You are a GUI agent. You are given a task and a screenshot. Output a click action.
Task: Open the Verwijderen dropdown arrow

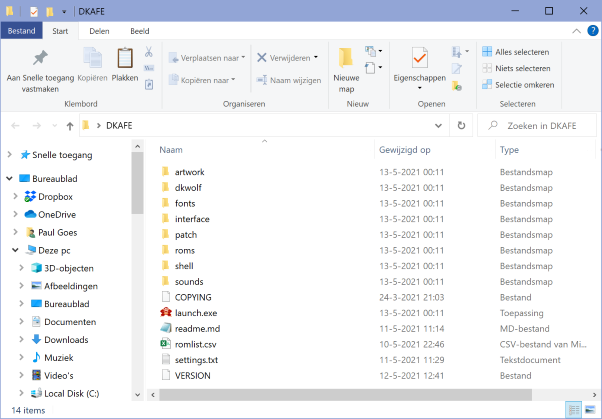tap(316, 58)
